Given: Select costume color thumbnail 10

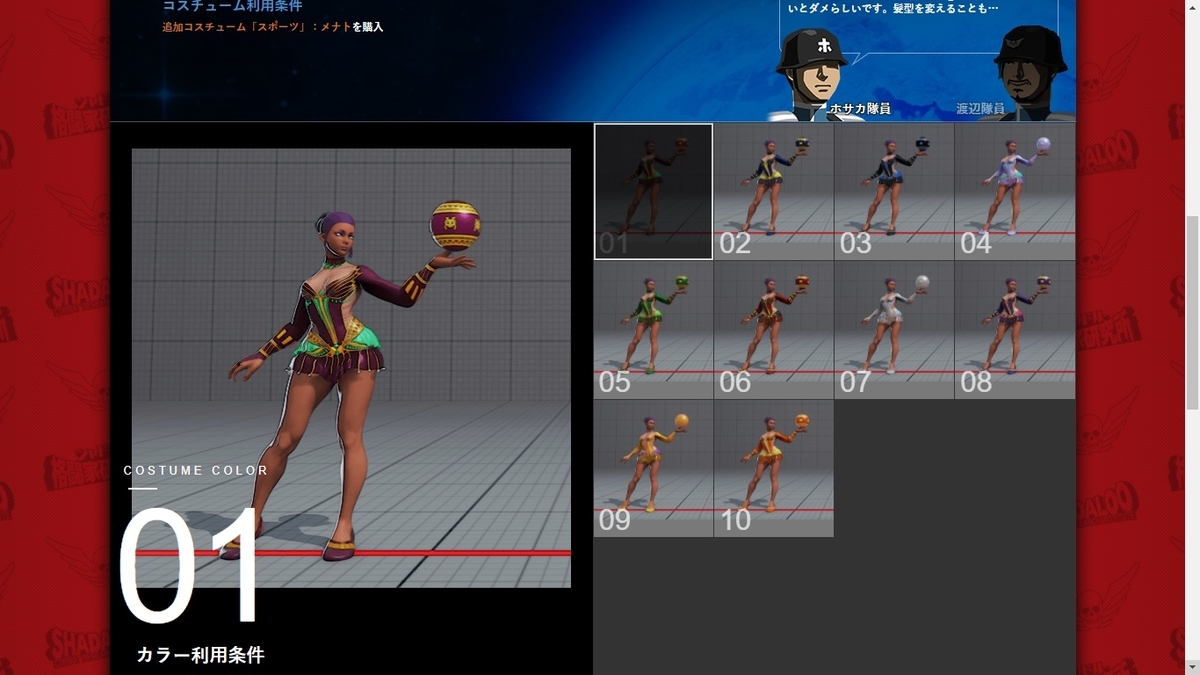Looking at the screenshot, I should pyautogui.click(x=774, y=469).
